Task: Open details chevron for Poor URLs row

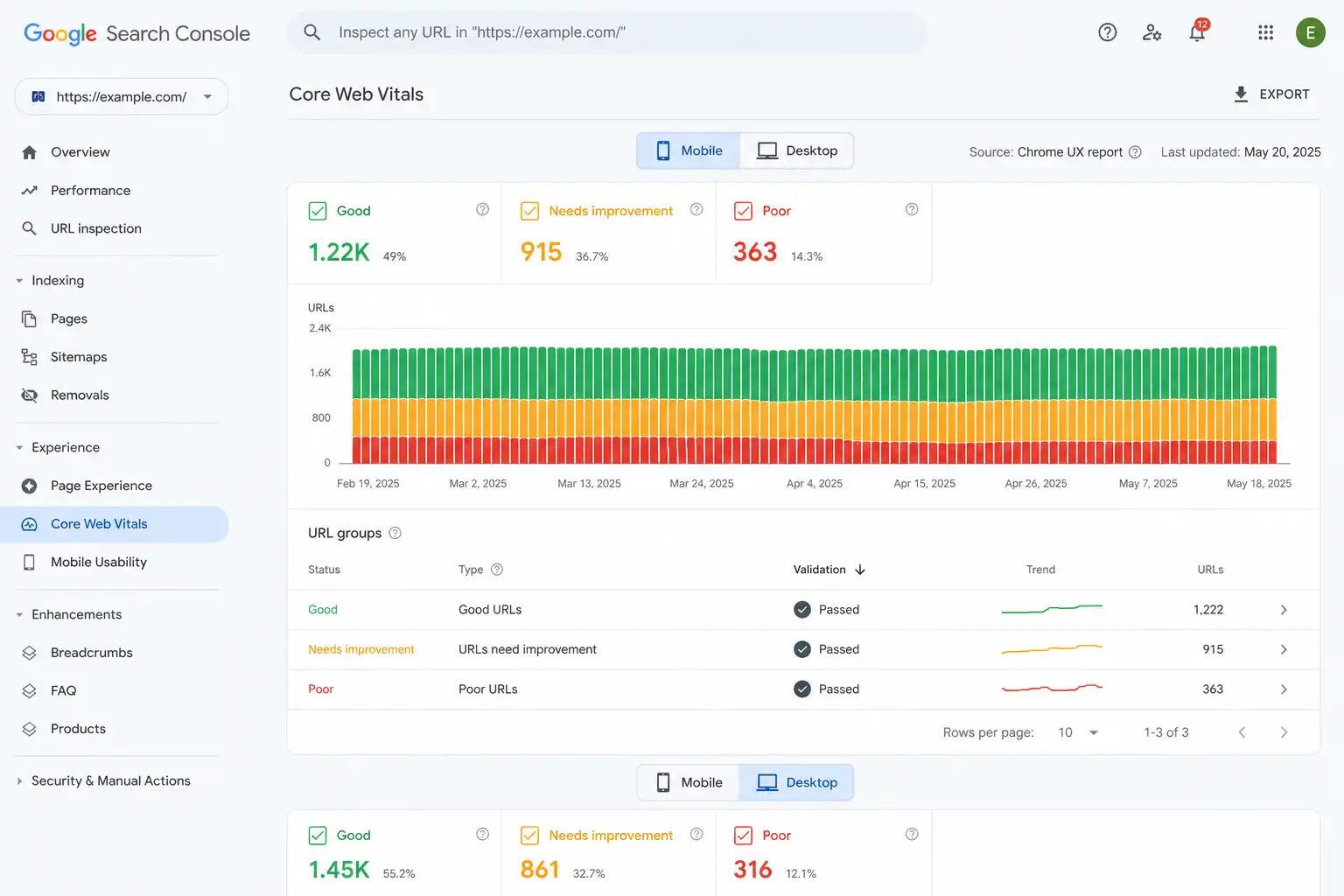Action: tap(1284, 689)
